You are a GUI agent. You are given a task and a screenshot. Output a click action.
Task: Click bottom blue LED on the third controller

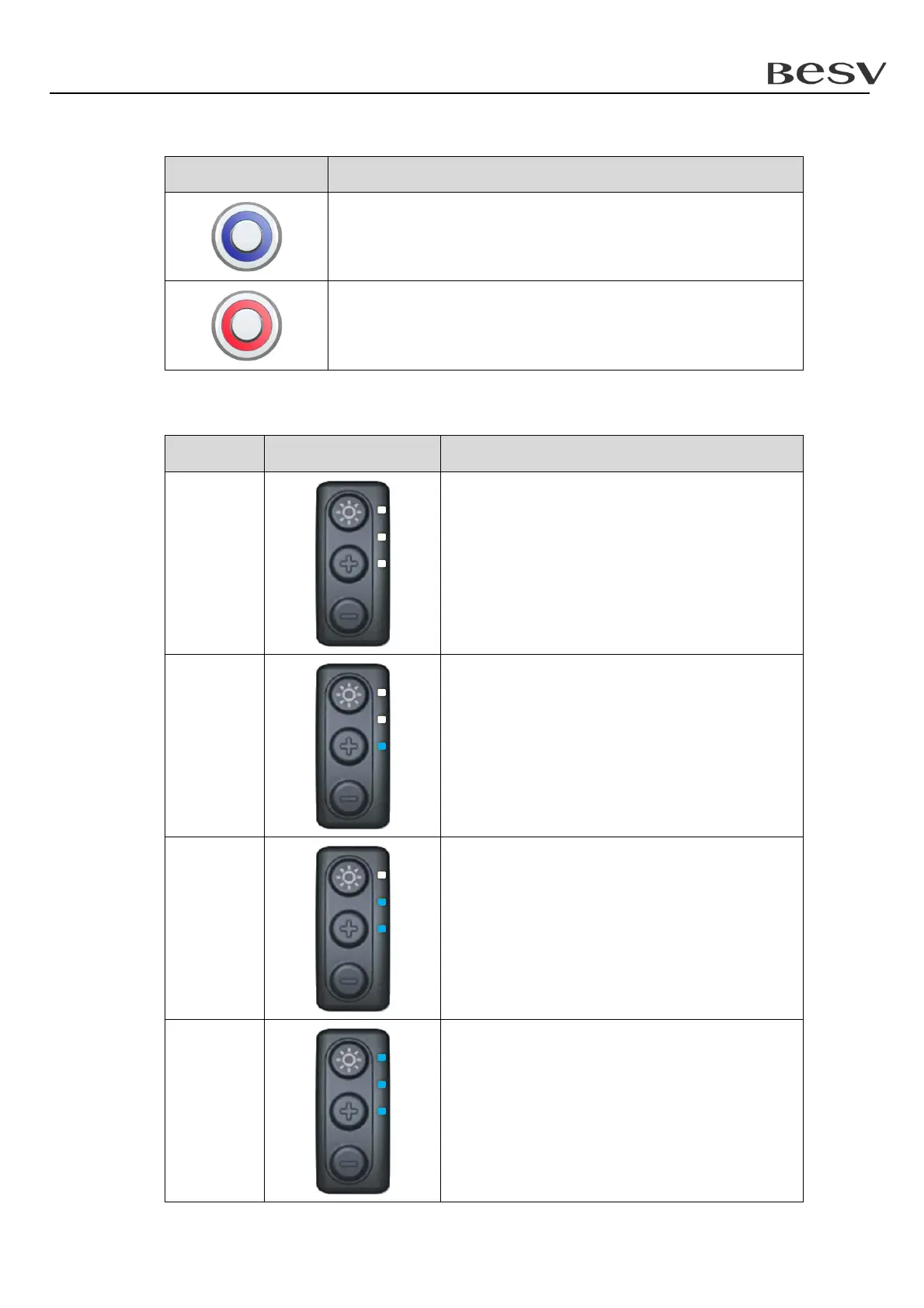coord(382,929)
